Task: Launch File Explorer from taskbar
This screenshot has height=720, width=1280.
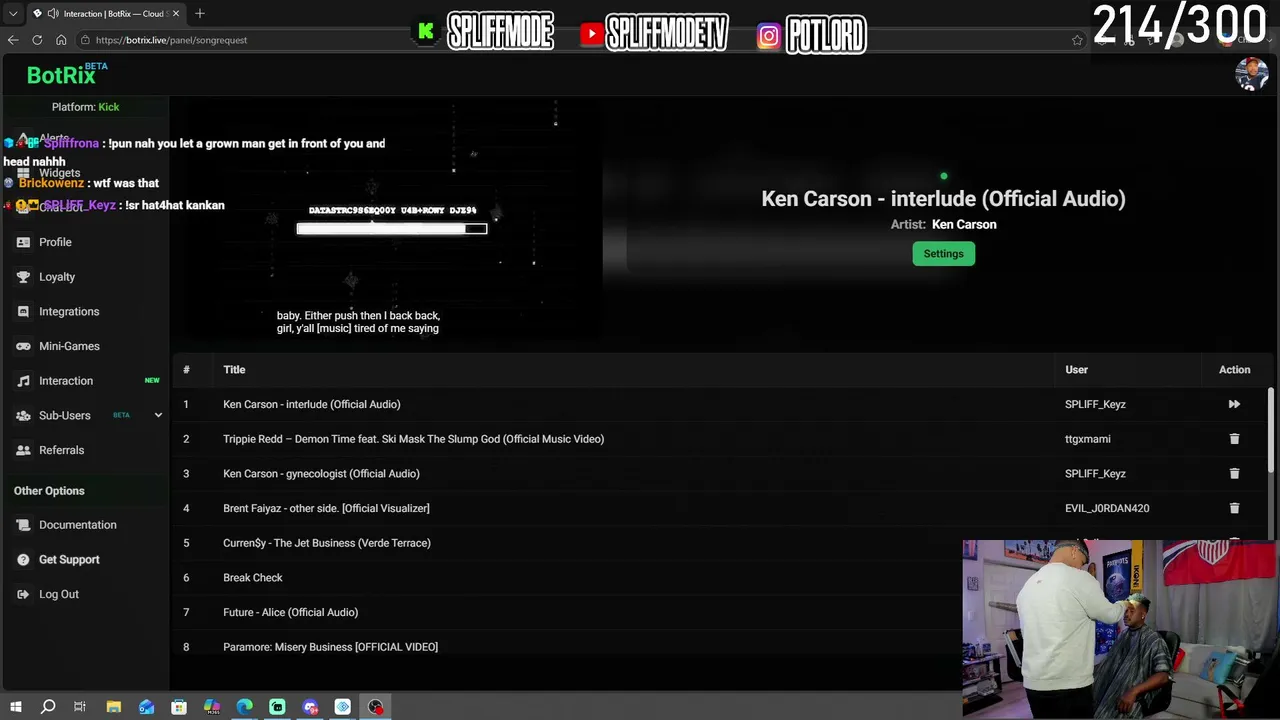Action: [x=113, y=707]
